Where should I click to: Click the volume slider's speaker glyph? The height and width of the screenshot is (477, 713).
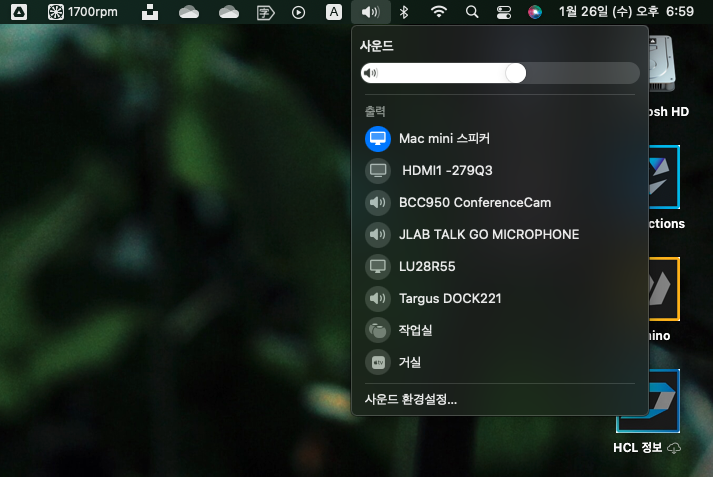pyautogui.click(x=371, y=73)
